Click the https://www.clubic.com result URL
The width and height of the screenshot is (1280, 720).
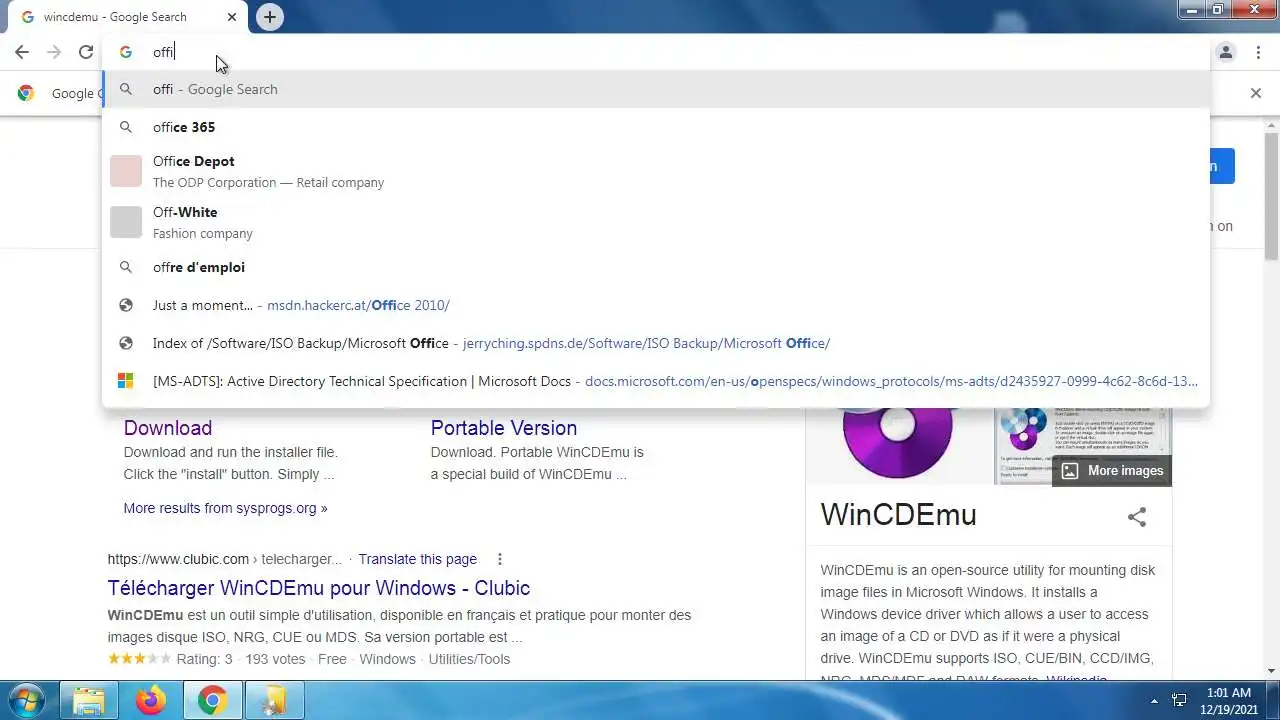224,559
